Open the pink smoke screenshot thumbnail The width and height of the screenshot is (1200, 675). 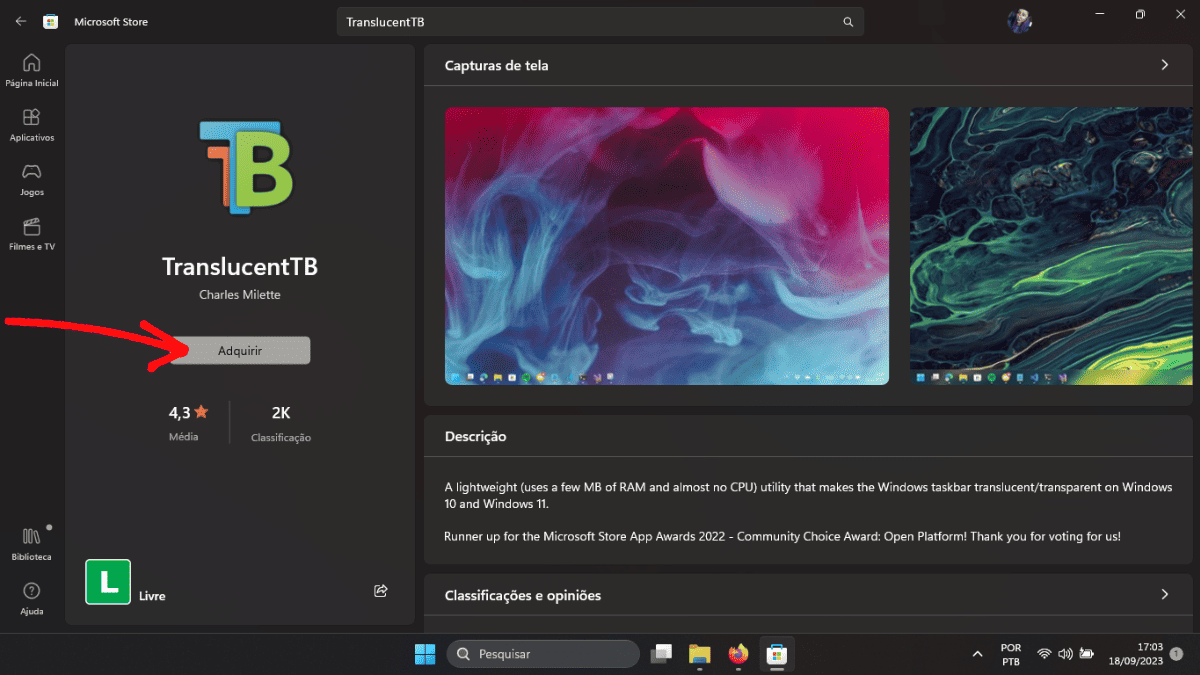(667, 246)
